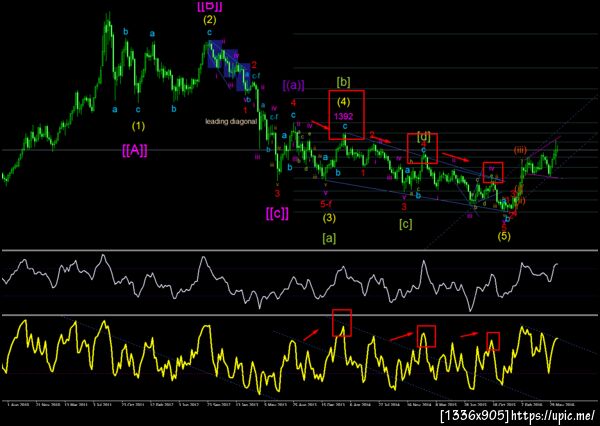The width and height of the screenshot is (600, 426).
Task: Click the yellow (5) wave label
Action: point(504,236)
